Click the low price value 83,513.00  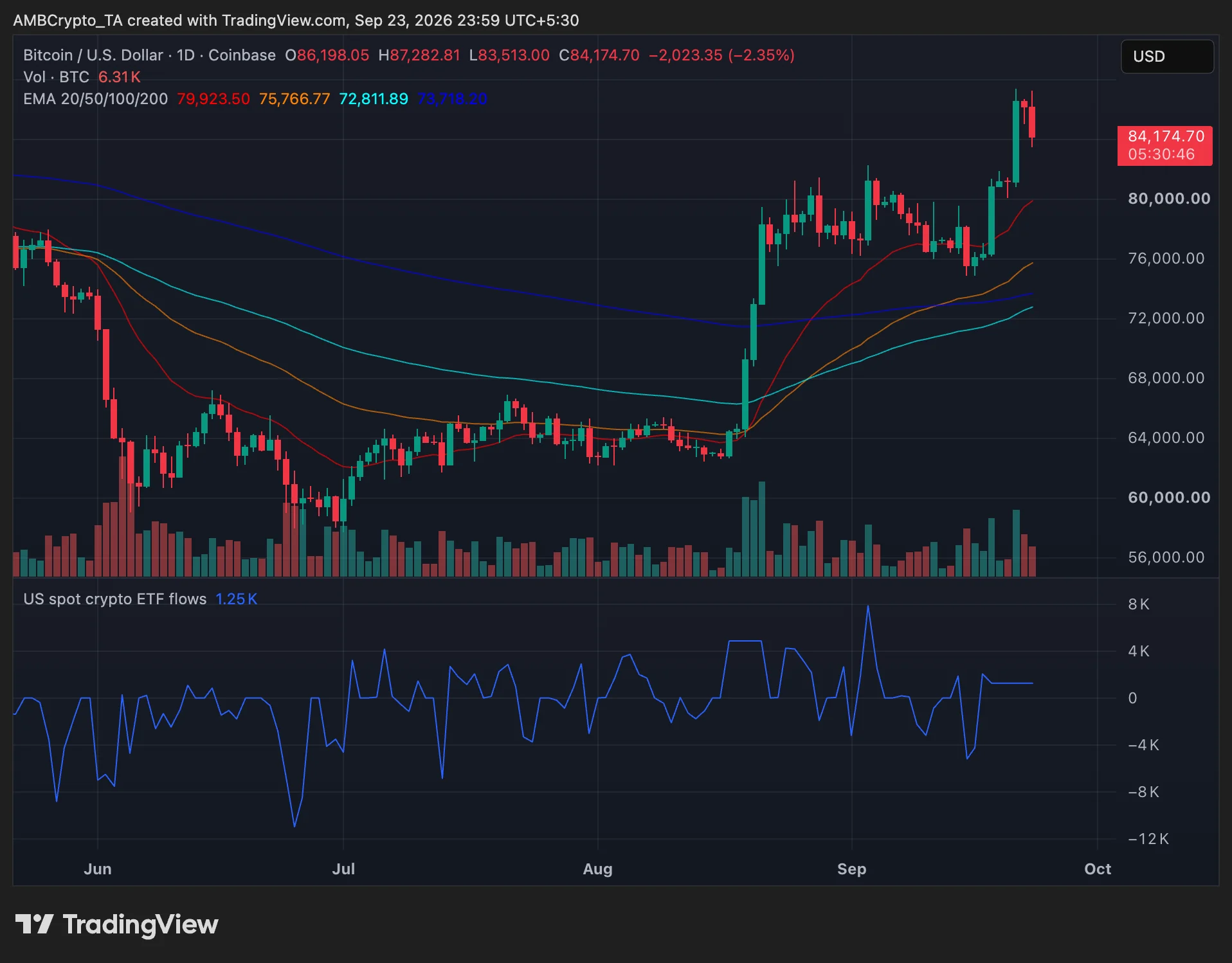pos(514,55)
